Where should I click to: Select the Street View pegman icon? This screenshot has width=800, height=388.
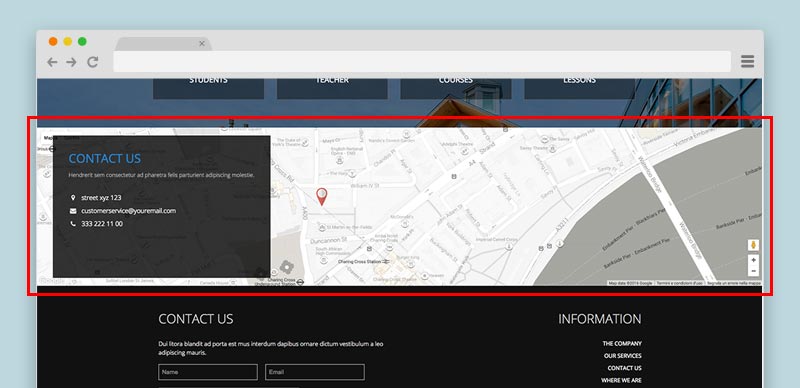pos(754,246)
